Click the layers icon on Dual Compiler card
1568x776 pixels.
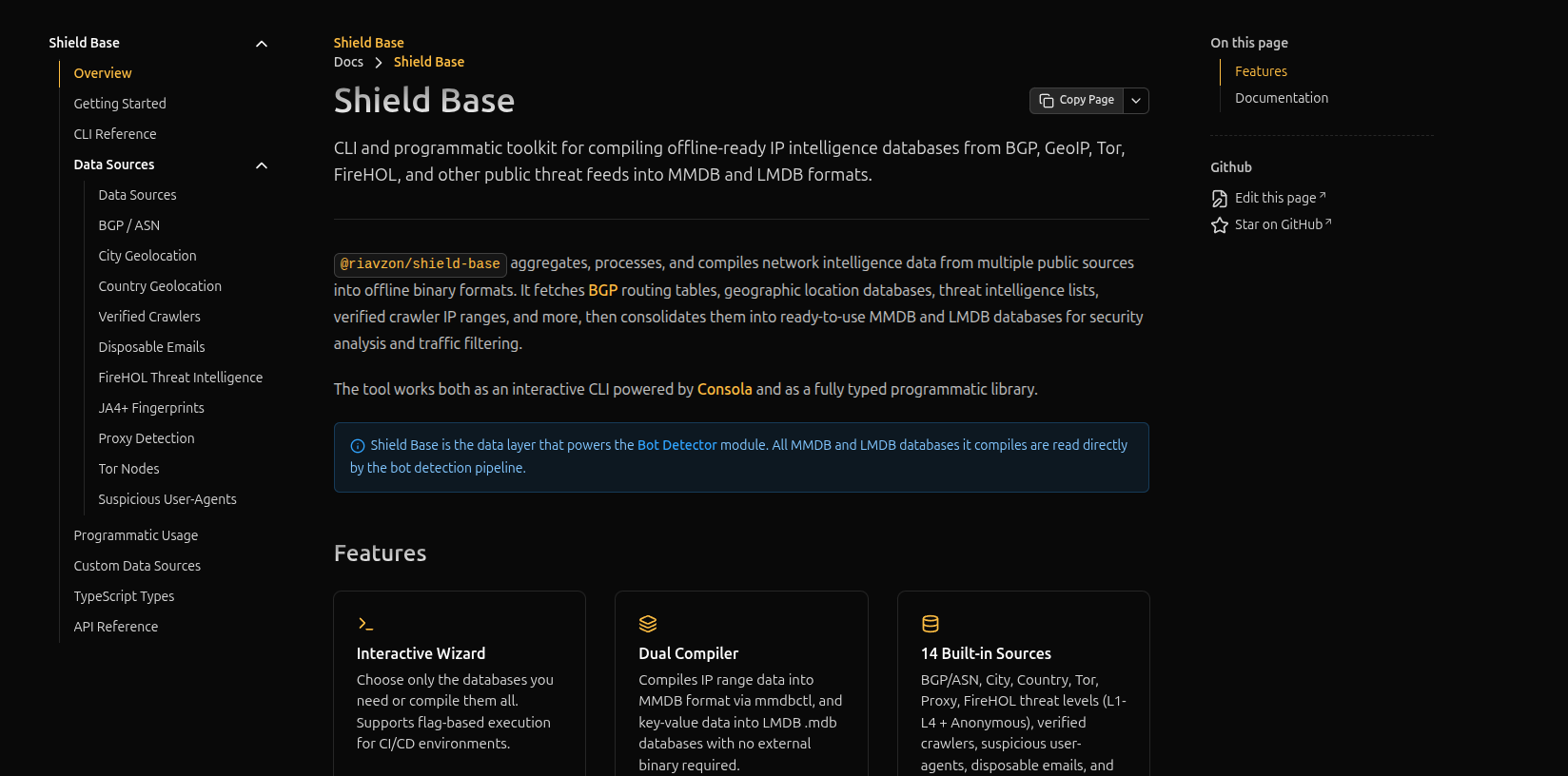(x=648, y=624)
